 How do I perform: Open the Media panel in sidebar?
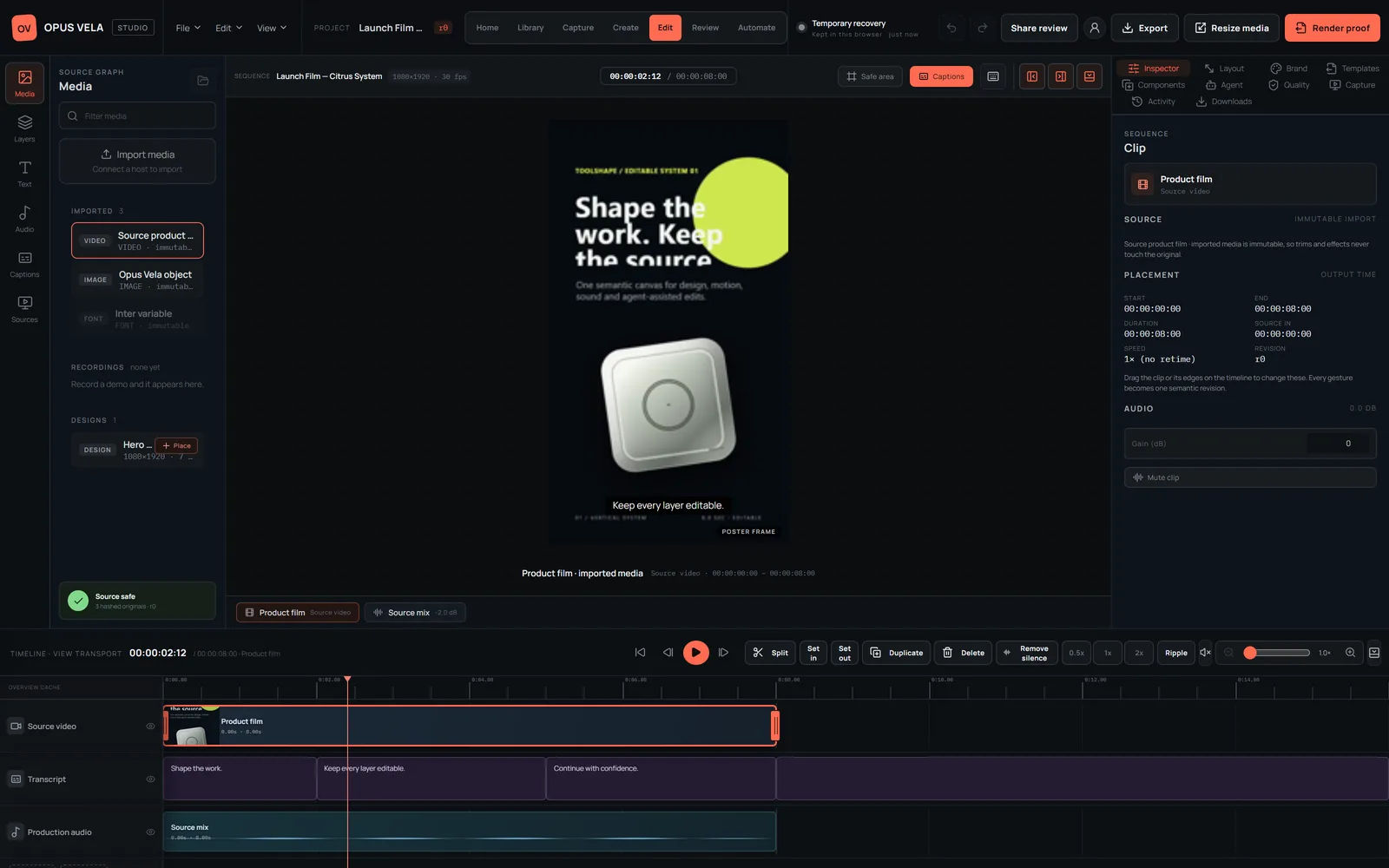24,83
